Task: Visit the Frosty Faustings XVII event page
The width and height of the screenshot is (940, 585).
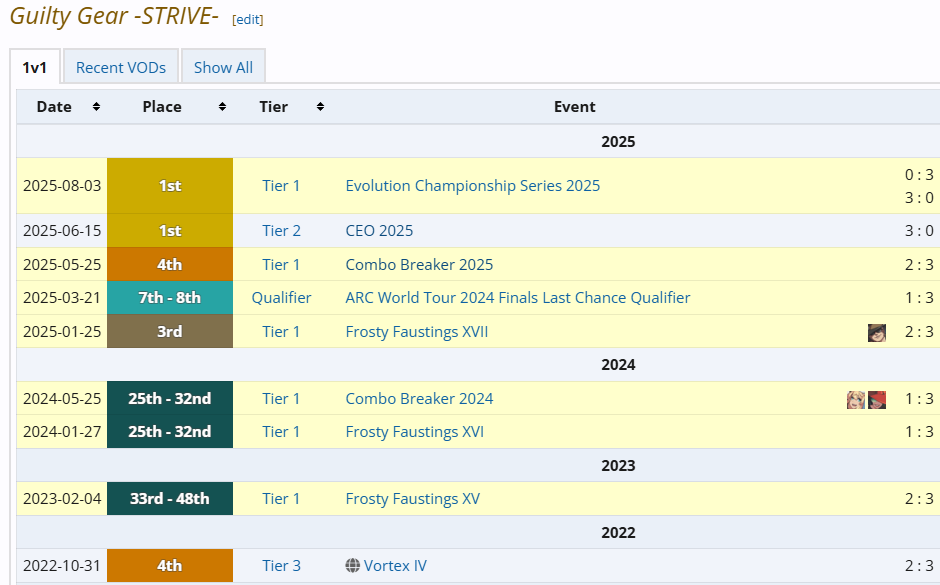Action: pos(417,331)
